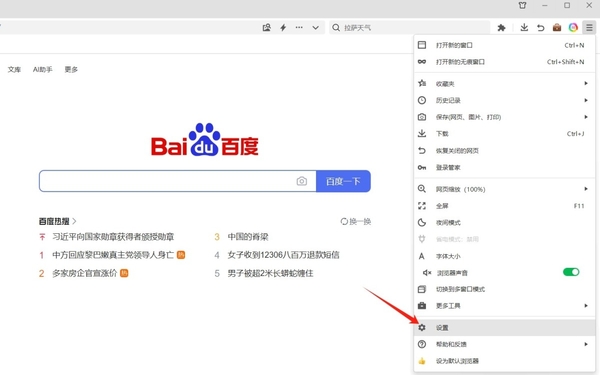Open downloads via toolbar download icon
This screenshot has height=375, width=600.
pyautogui.click(x=524, y=28)
